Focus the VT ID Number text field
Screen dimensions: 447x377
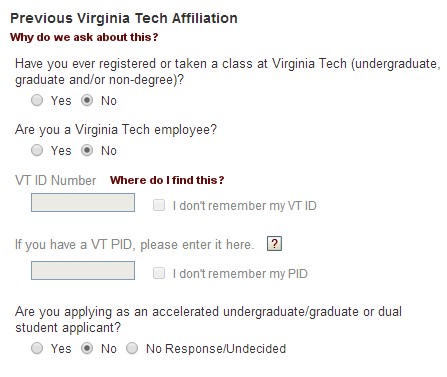pyautogui.click(x=83, y=202)
